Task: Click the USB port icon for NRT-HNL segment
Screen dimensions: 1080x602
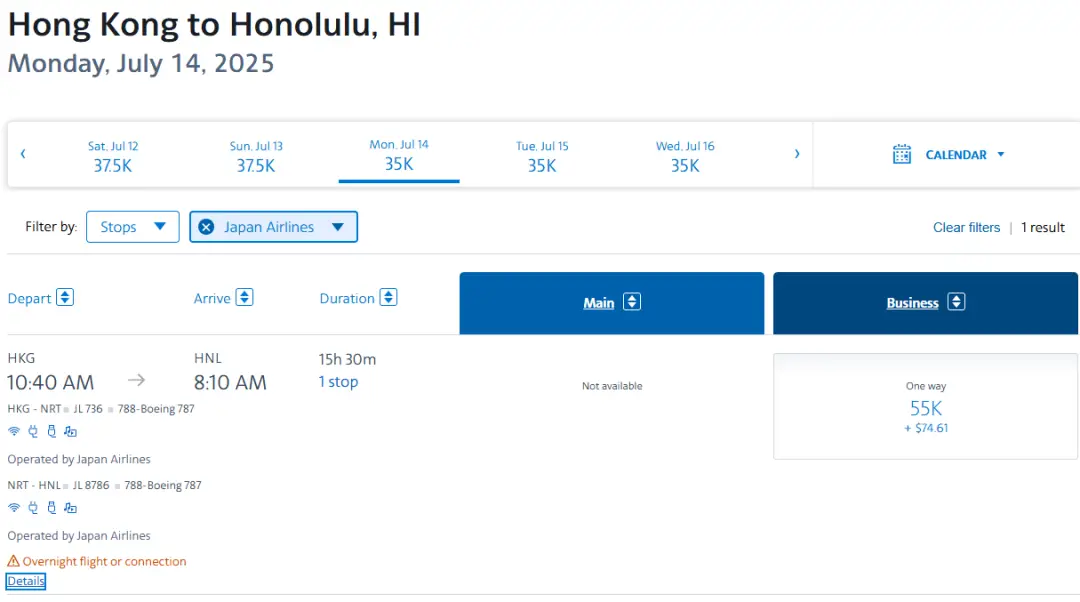Action: coord(52,508)
